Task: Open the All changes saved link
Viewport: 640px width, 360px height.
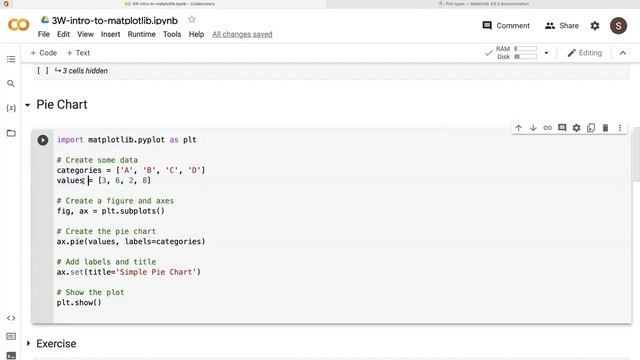Action: pos(242,34)
